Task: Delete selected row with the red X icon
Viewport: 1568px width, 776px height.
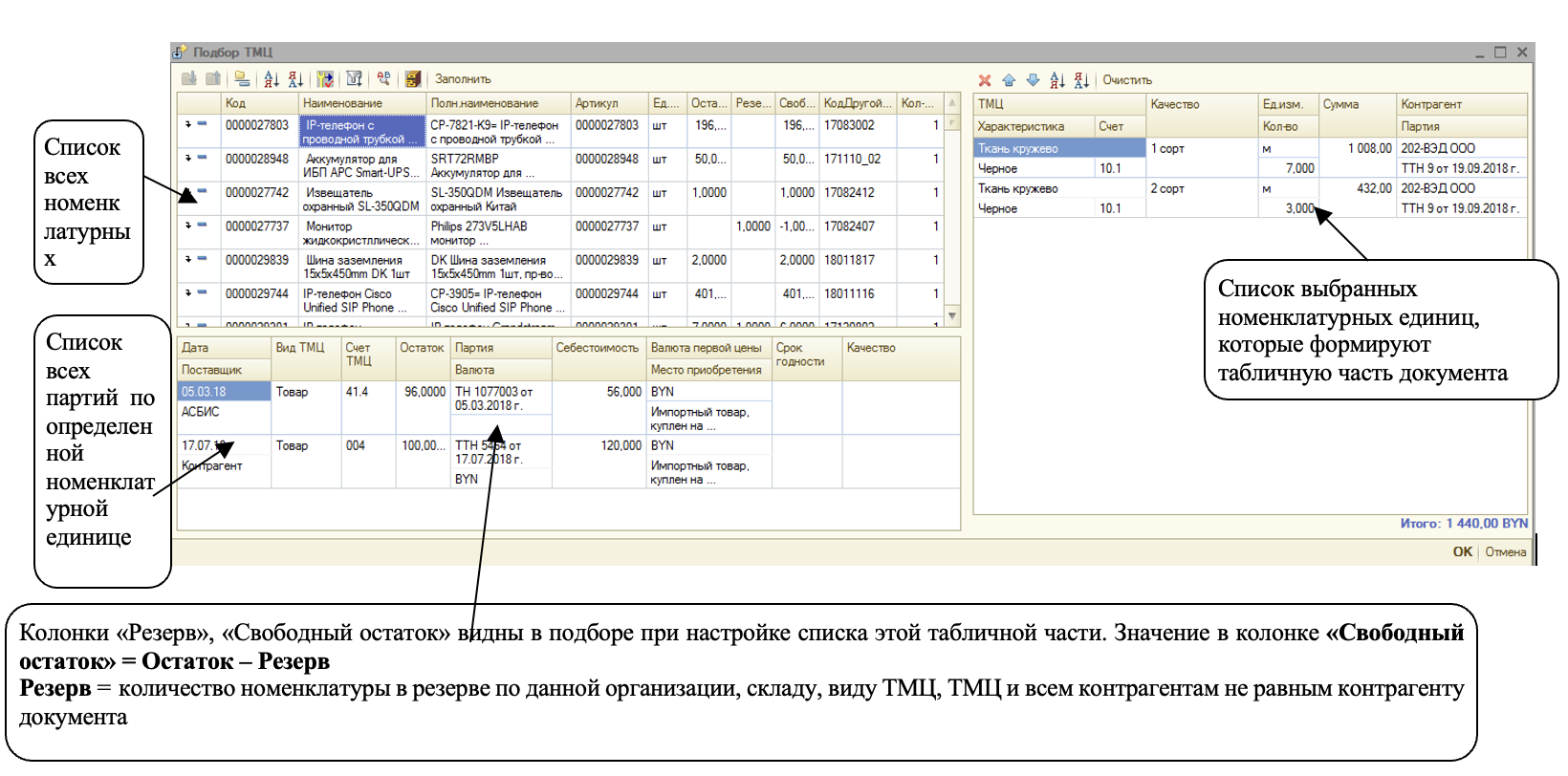Action: coord(985,80)
